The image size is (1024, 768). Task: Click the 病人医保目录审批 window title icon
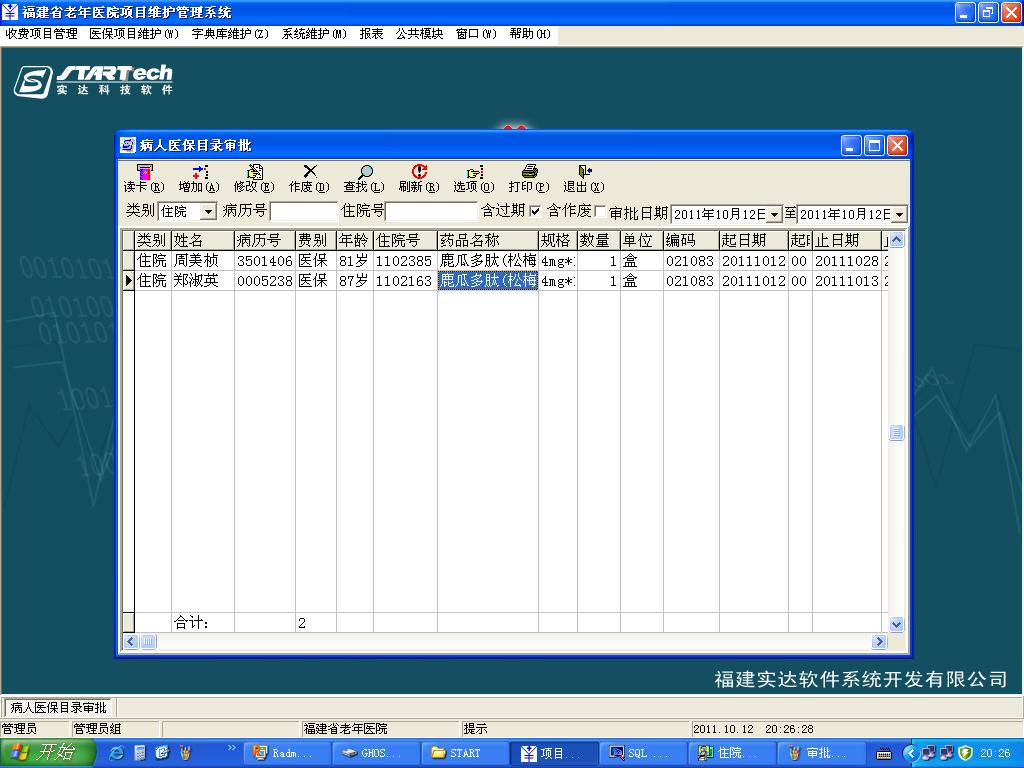pos(128,145)
